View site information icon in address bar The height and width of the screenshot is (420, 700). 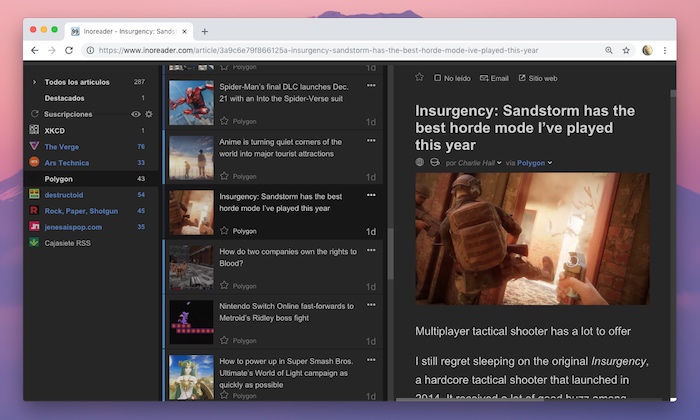pyautogui.click(x=90, y=50)
